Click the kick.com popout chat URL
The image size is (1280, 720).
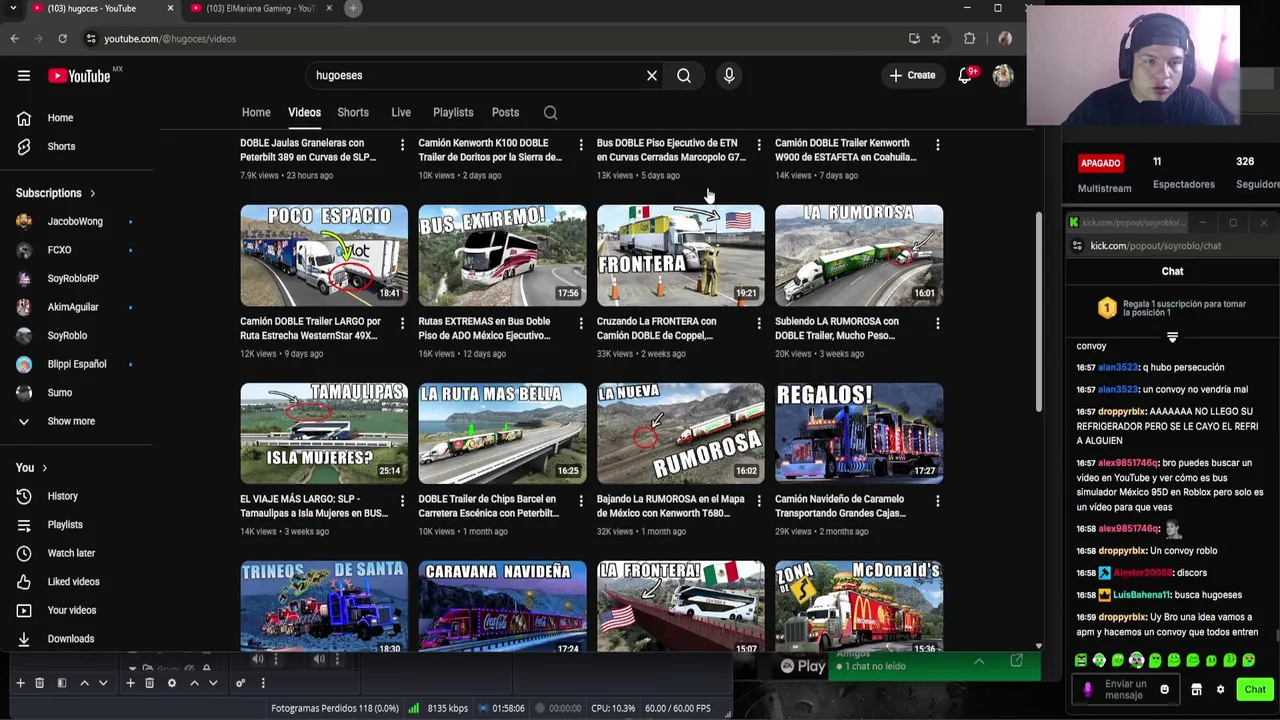pyautogui.click(x=1155, y=245)
